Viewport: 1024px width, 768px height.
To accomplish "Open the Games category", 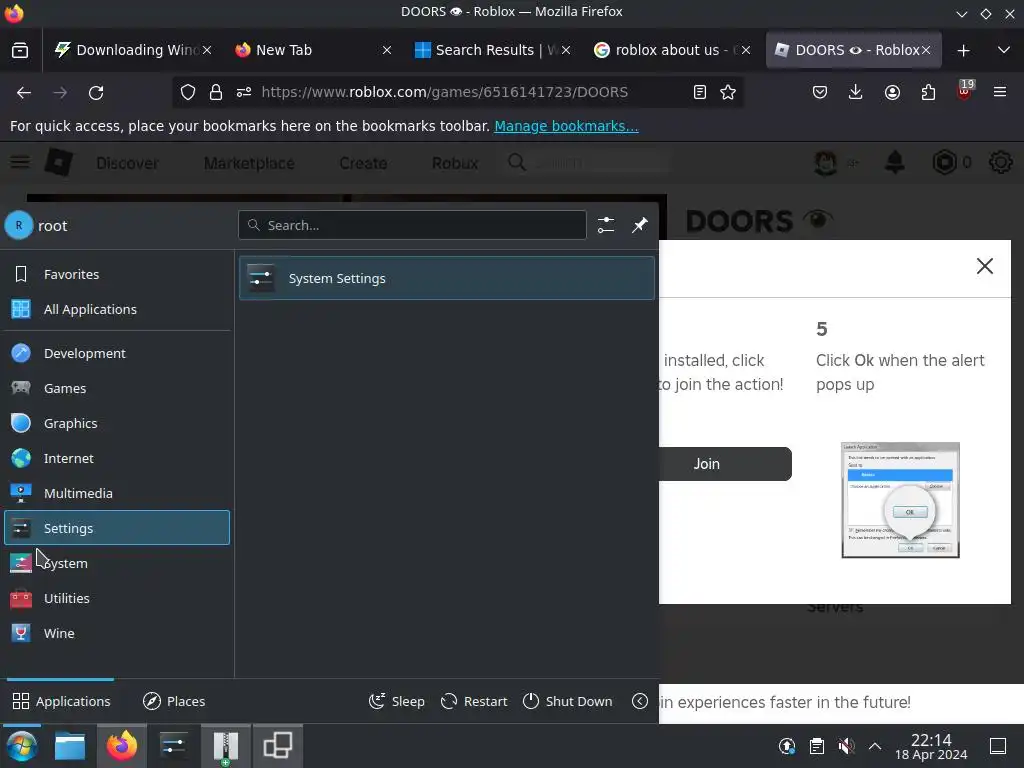I will [x=117, y=388].
